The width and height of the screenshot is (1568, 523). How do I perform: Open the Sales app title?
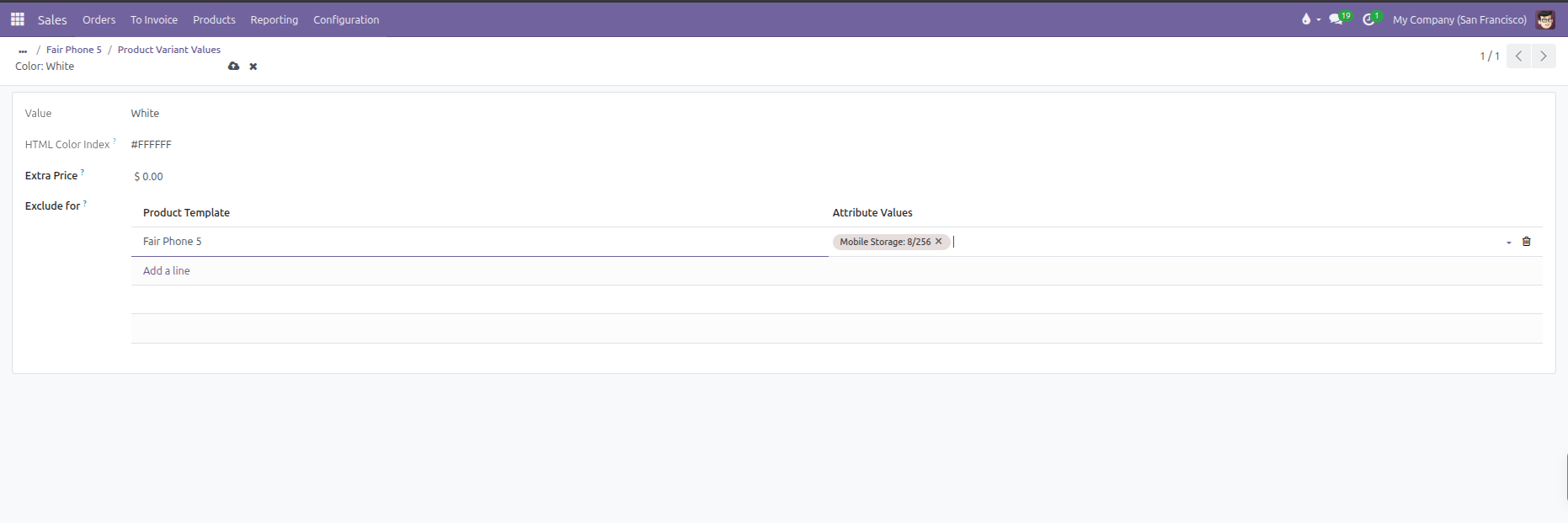pyautogui.click(x=52, y=19)
